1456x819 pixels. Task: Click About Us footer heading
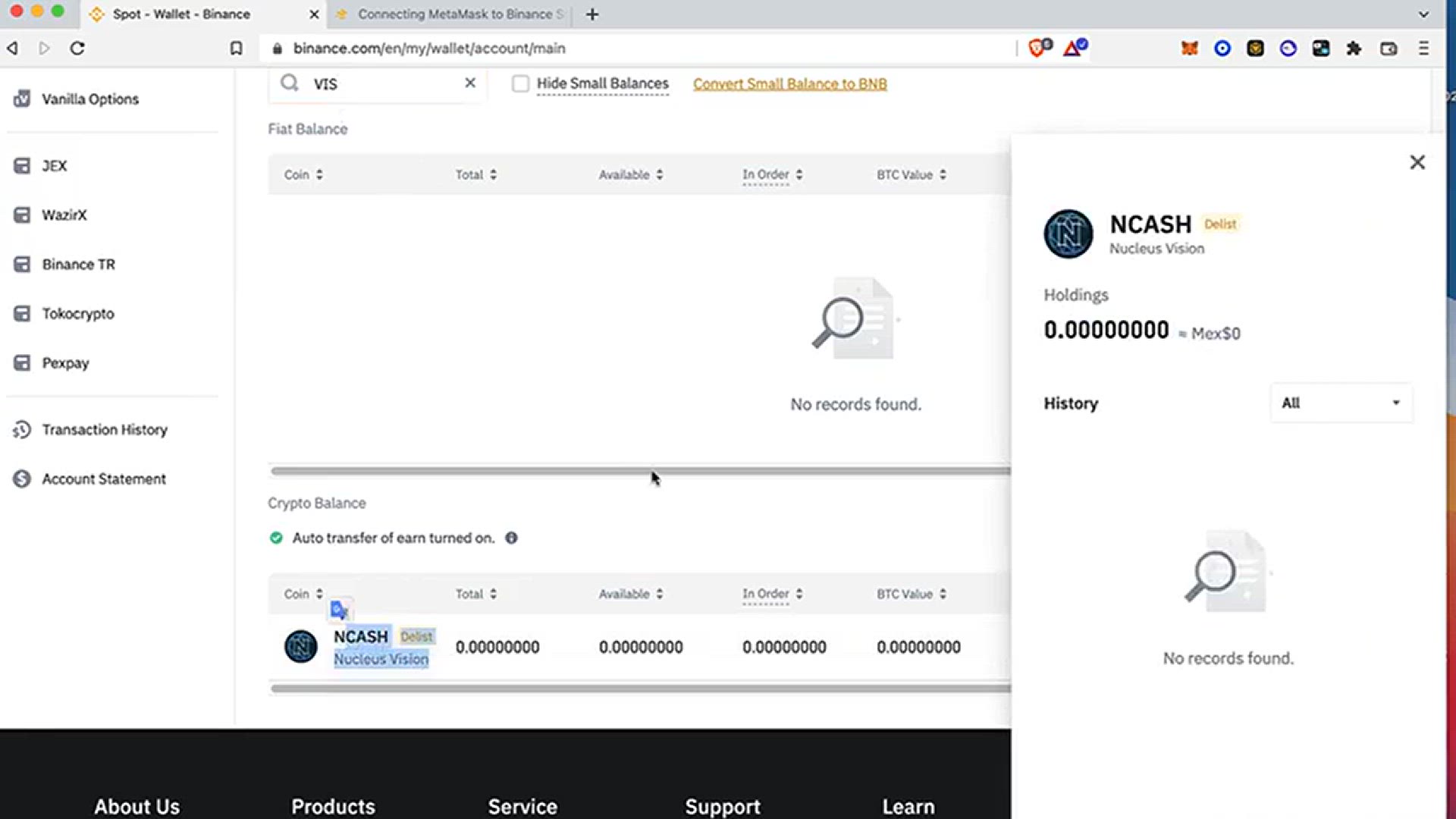(x=136, y=806)
